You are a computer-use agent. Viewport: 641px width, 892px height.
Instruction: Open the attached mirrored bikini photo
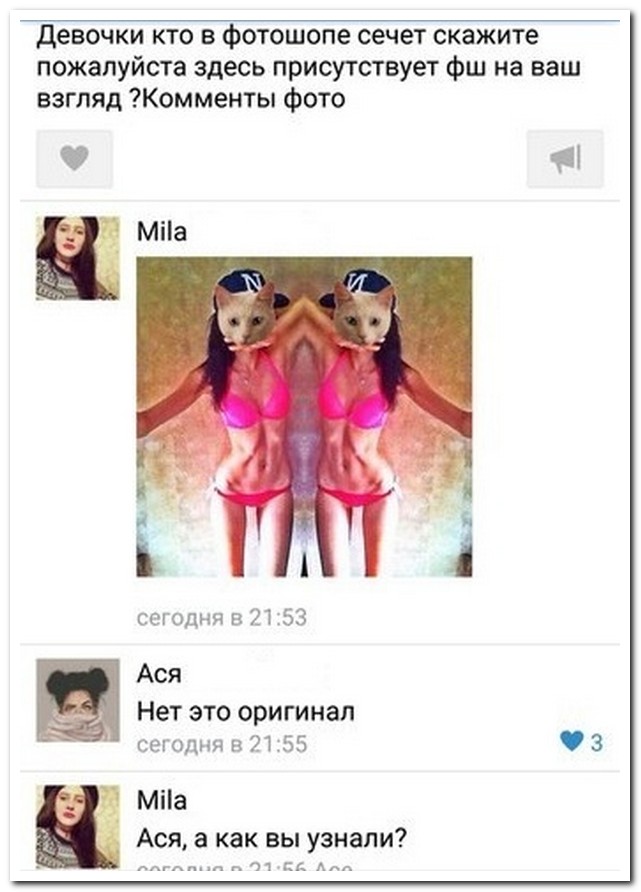(304, 417)
